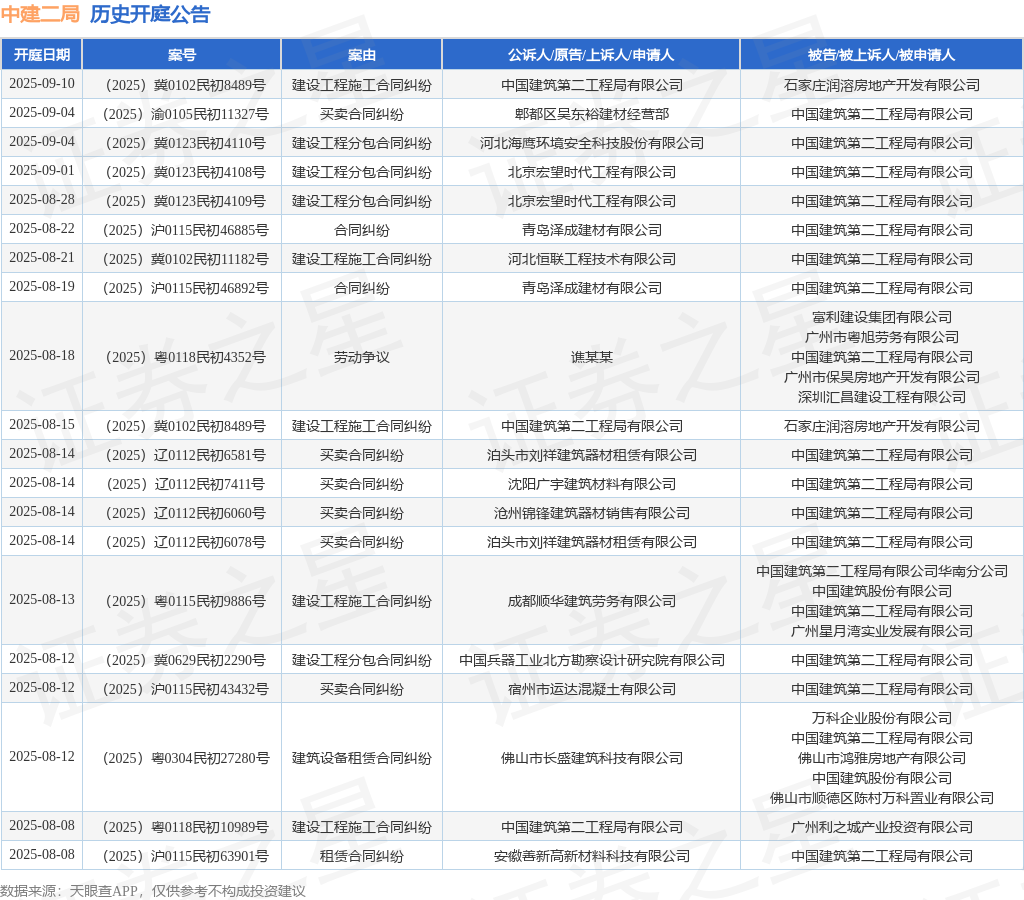This screenshot has height=900, width=1024.
Task: Click the 建筑设备租赁合同纠纷 case type cell
Action: click(x=362, y=758)
